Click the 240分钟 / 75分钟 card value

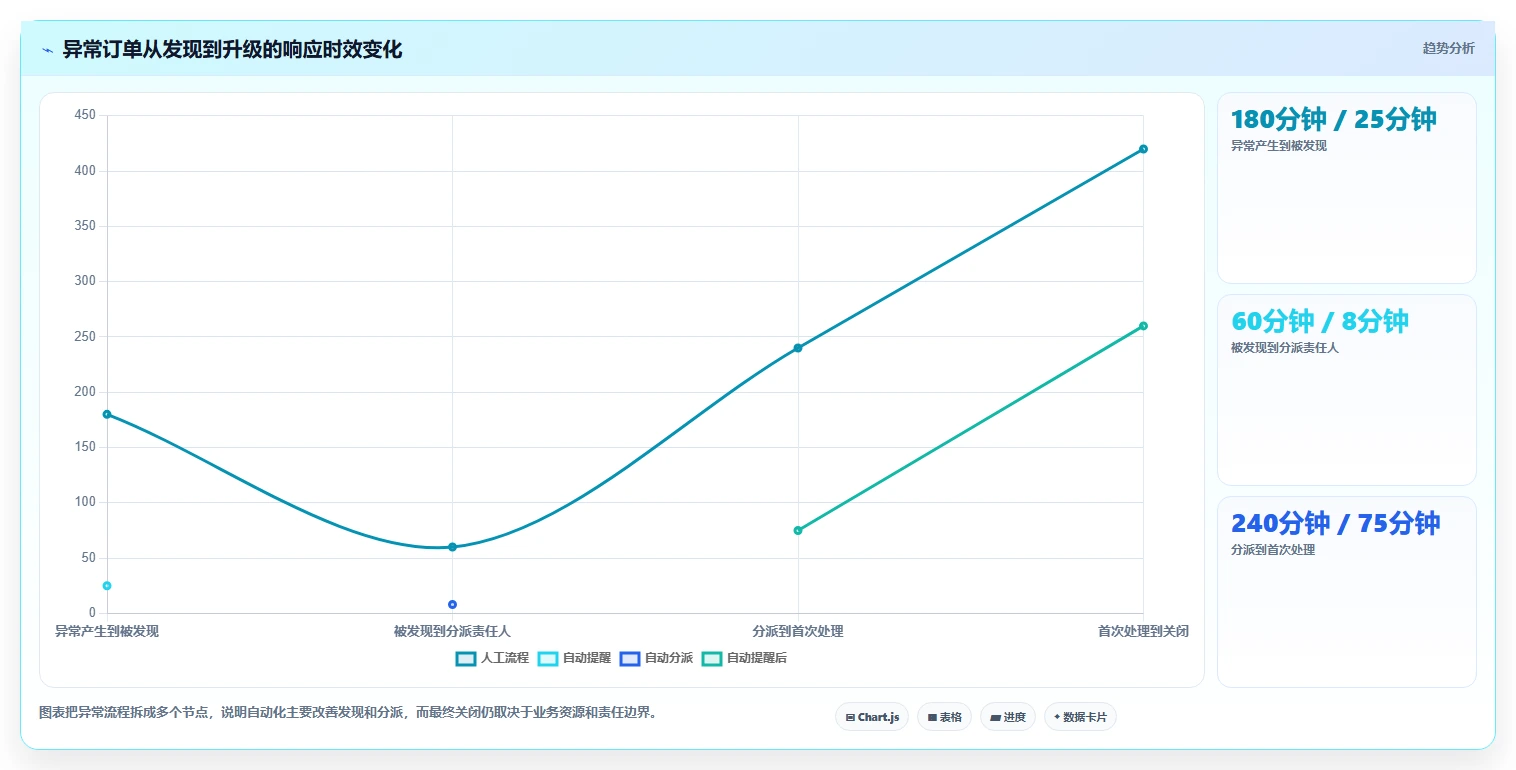pos(1335,524)
